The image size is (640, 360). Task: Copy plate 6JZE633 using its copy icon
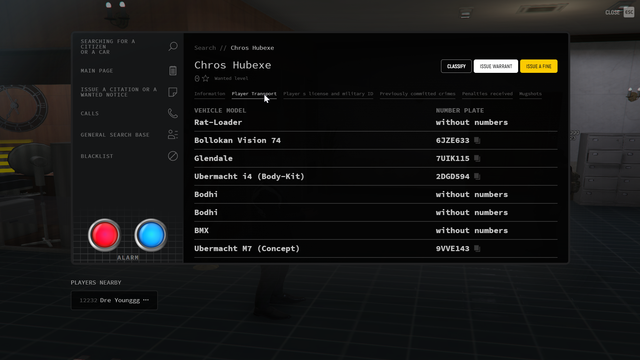[x=477, y=140]
